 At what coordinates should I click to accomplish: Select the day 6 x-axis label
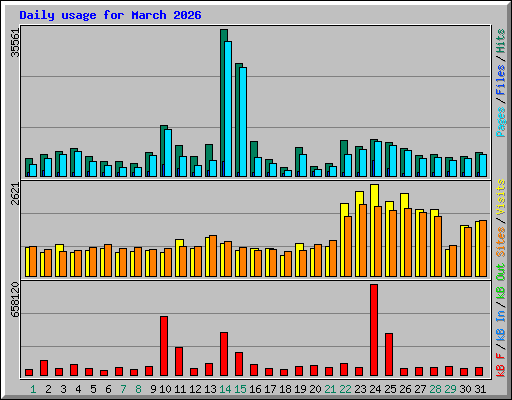[108, 389]
